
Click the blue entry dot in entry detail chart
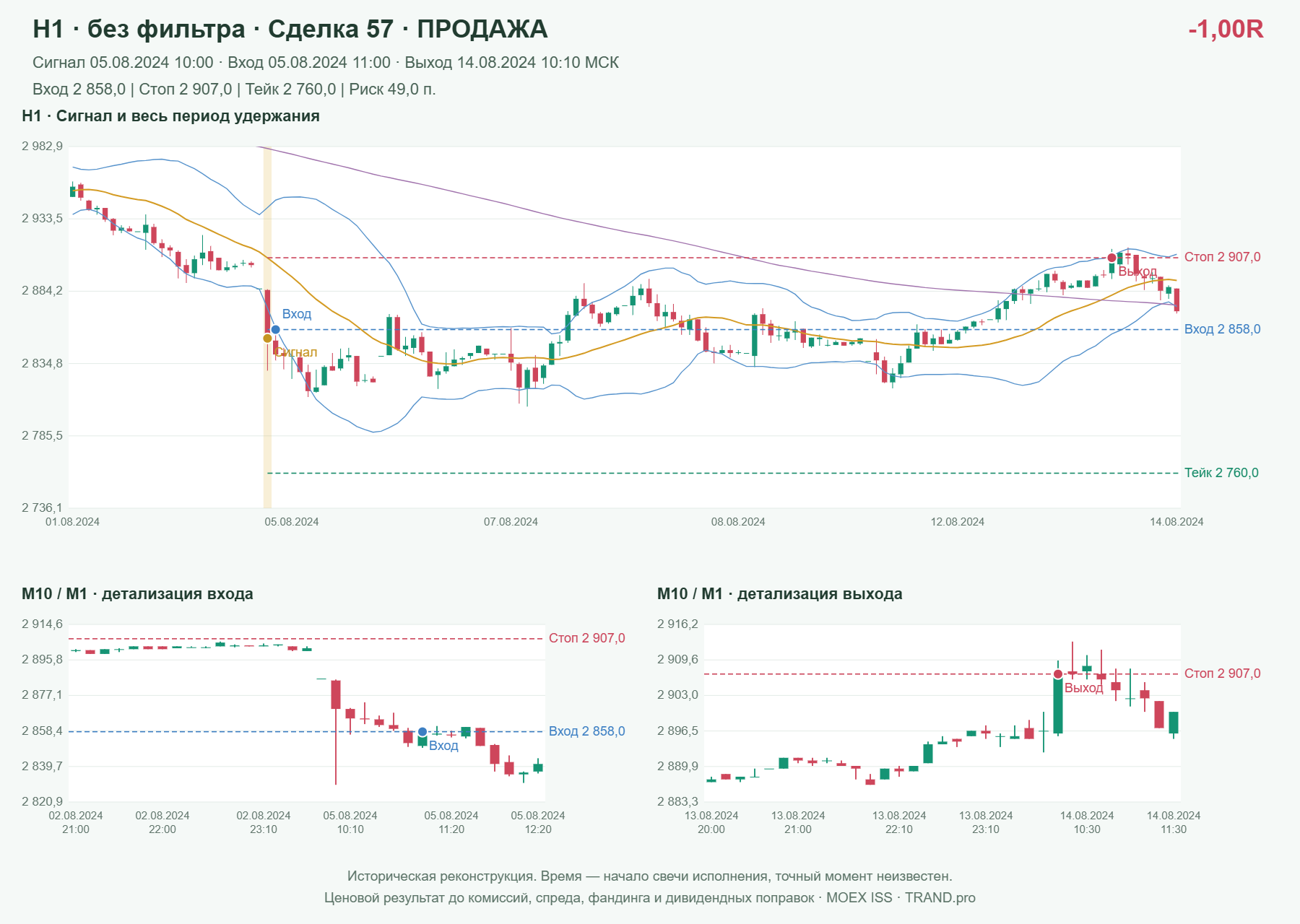[422, 732]
